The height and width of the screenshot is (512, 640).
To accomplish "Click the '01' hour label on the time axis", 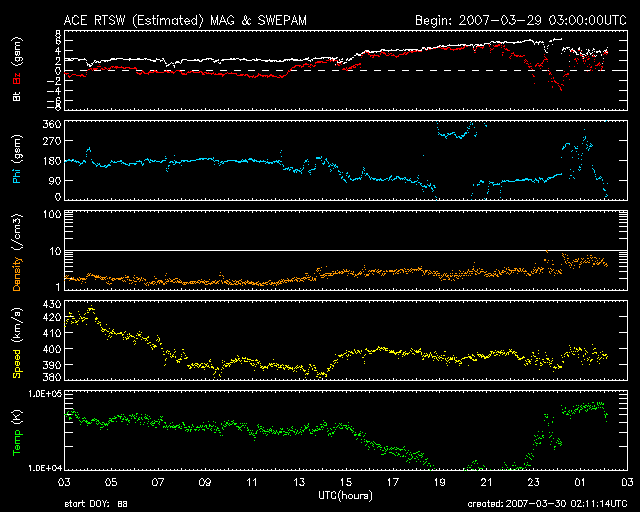I will [580, 483].
